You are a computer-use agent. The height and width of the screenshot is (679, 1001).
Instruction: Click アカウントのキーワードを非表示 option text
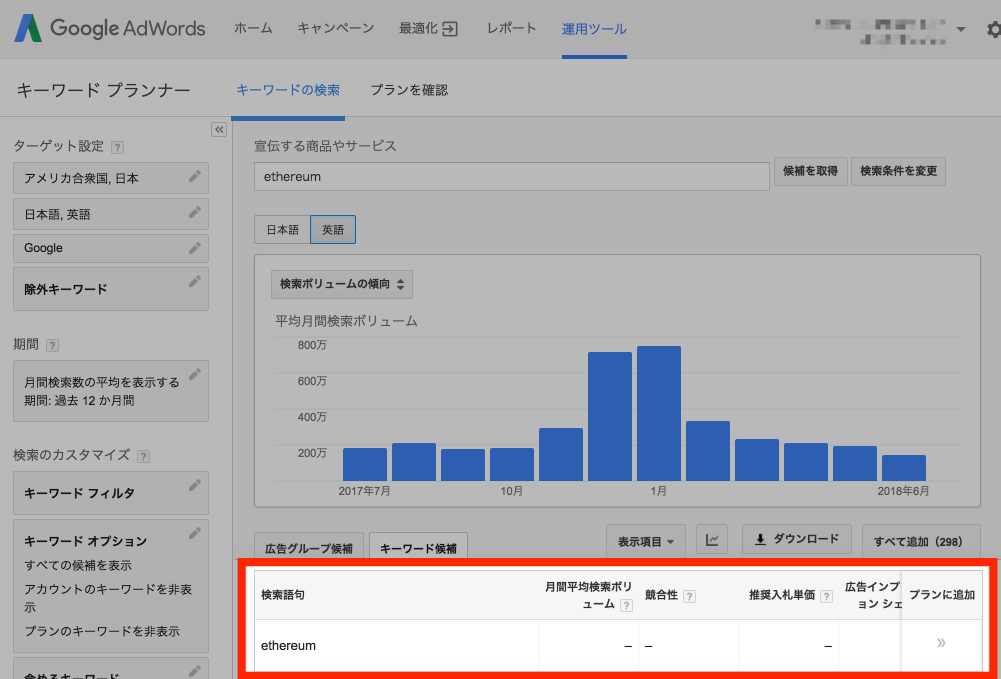(108, 598)
